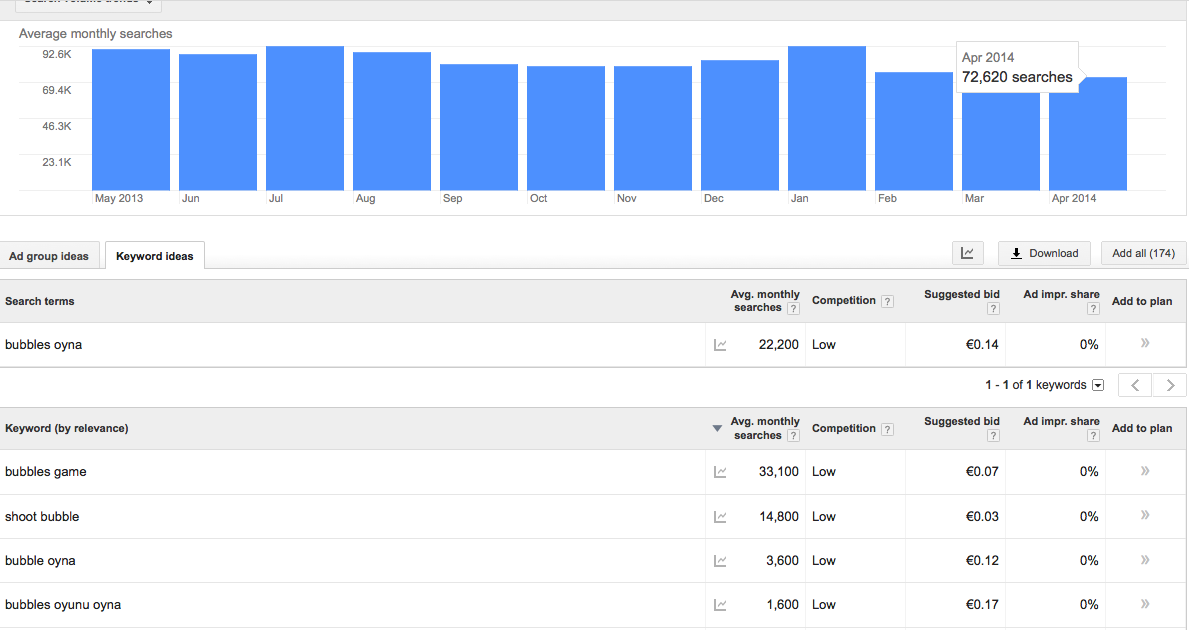1189x630 pixels.
Task: Open rows-per-page dropdown next to 1 - 1 of 1 keywords
Action: (x=1098, y=385)
